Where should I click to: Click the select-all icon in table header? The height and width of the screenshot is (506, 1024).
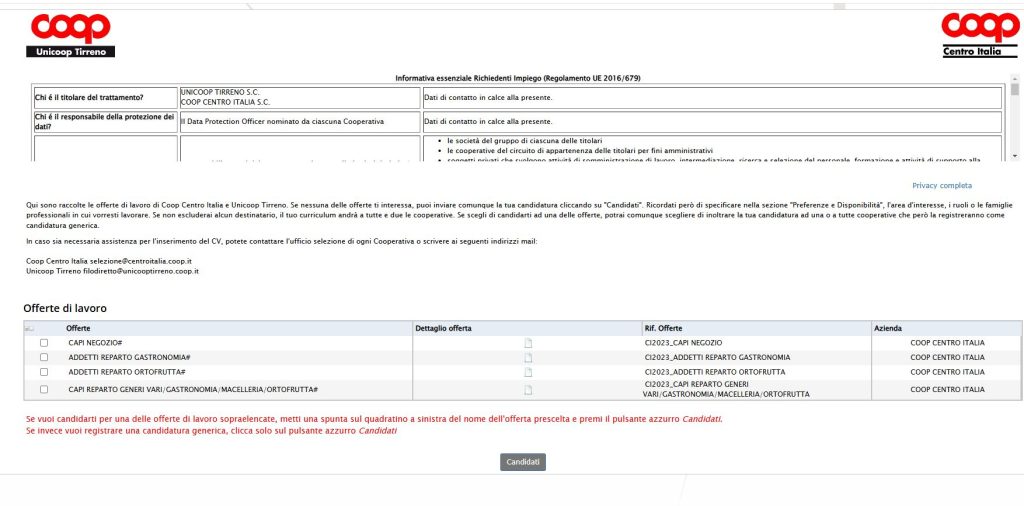30,328
